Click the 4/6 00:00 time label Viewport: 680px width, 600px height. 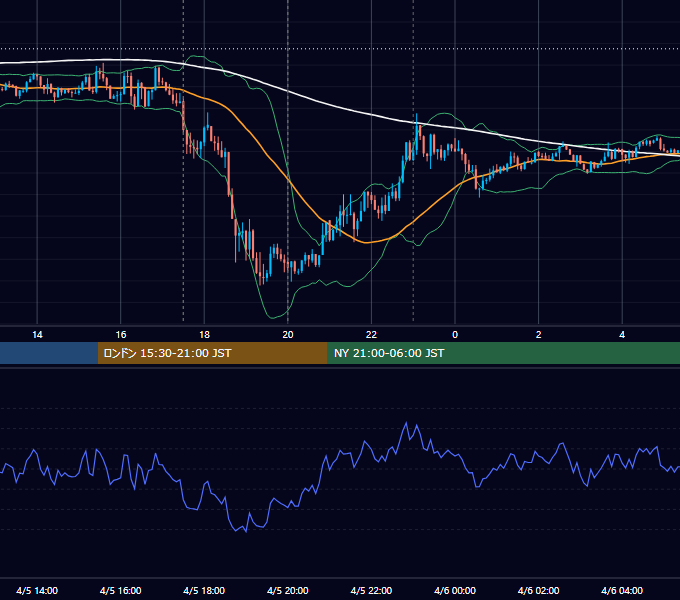(x=455, y=590)
